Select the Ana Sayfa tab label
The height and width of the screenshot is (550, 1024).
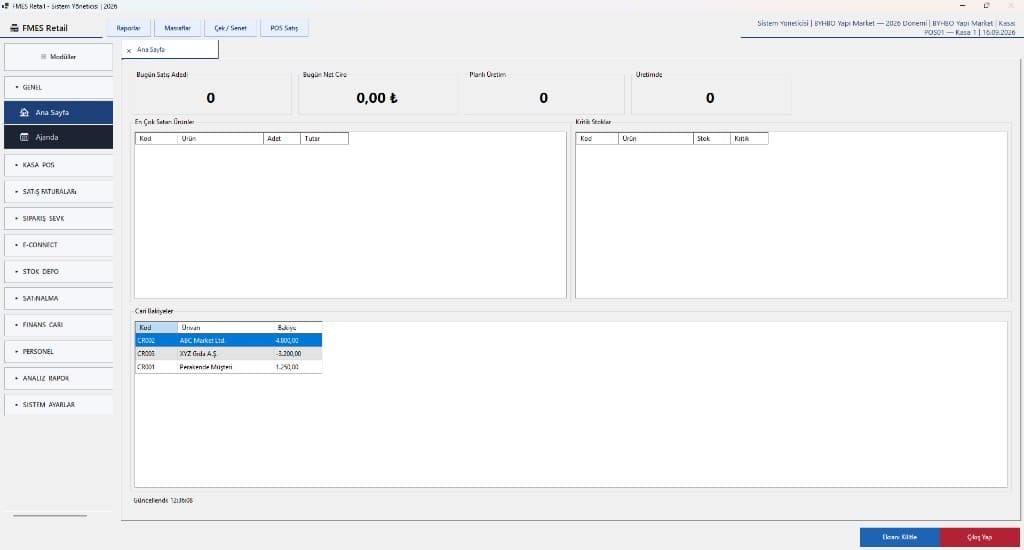151,50
